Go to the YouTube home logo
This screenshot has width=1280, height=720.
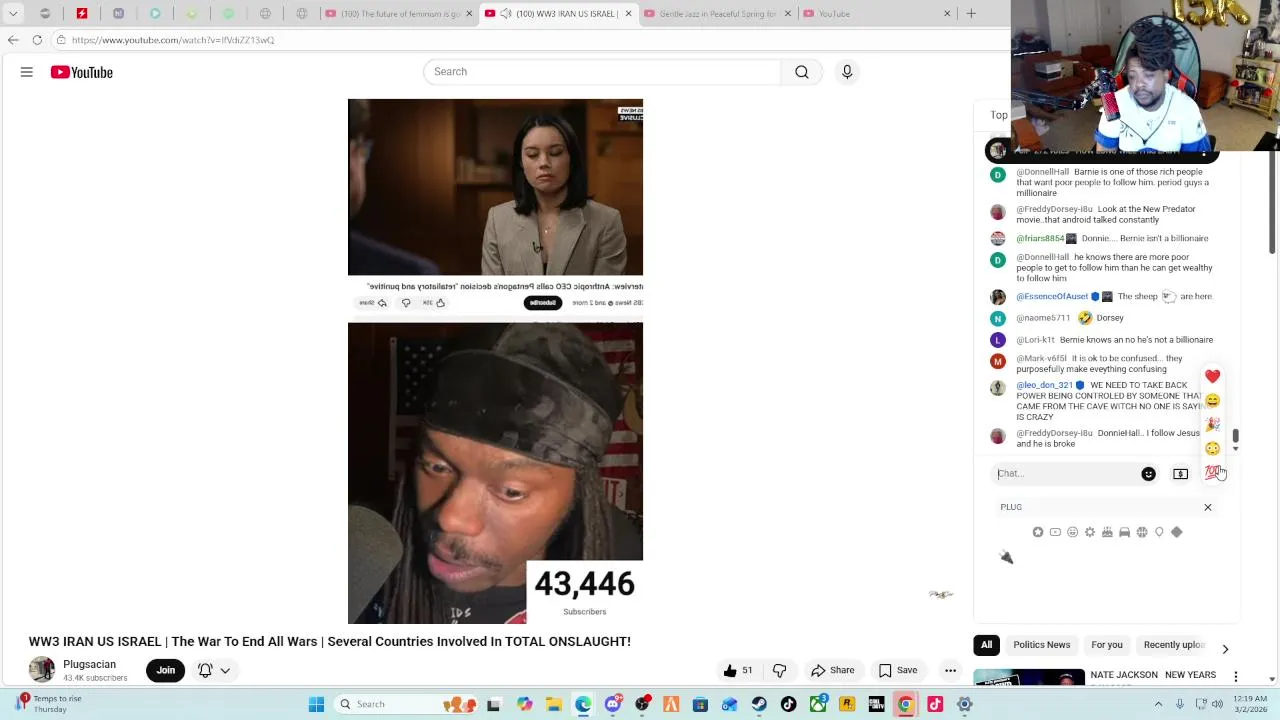tap(82, 72)
